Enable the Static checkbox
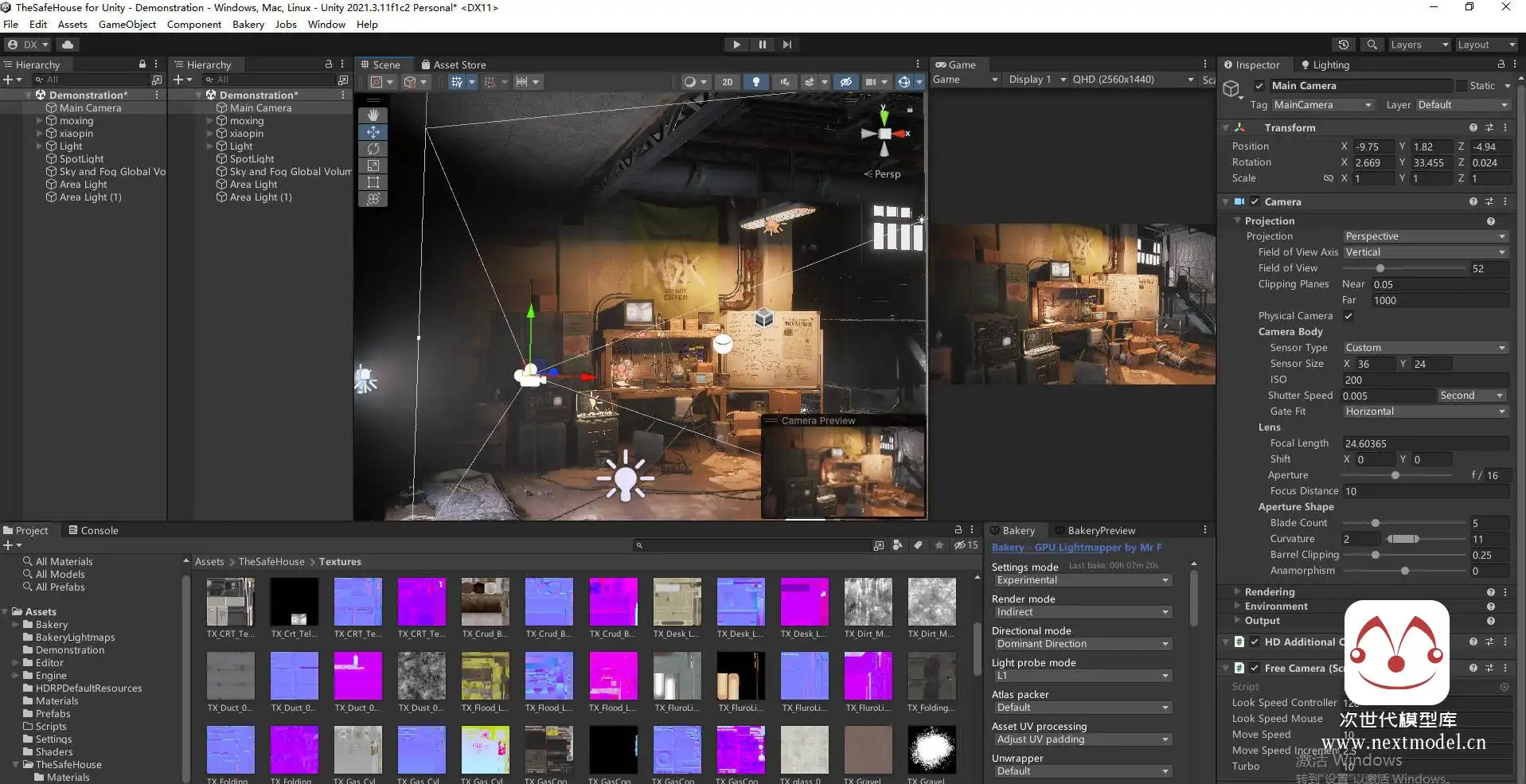1526x784 pixels. coord(1462,86)
